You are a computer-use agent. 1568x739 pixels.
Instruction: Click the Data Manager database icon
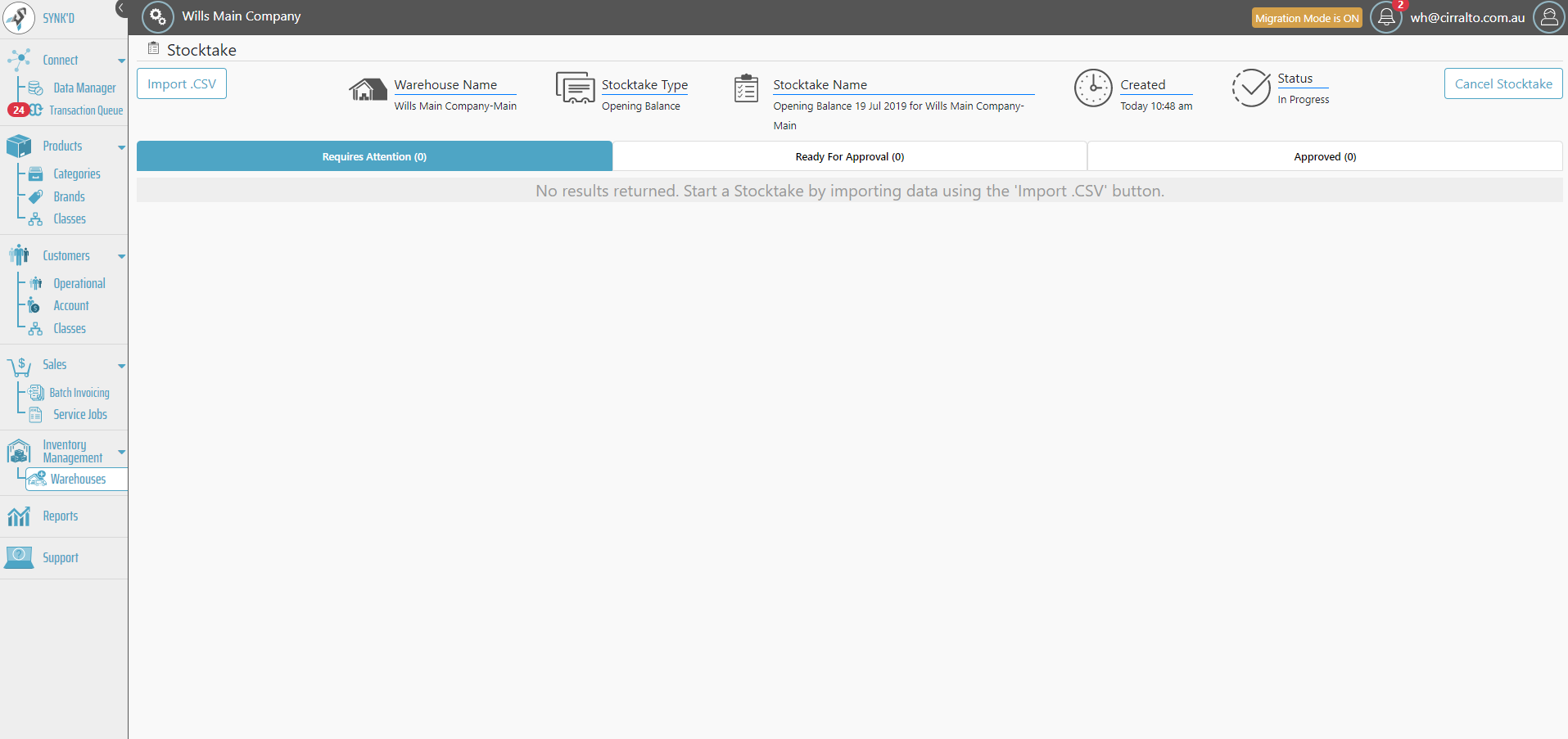point(36,88)
